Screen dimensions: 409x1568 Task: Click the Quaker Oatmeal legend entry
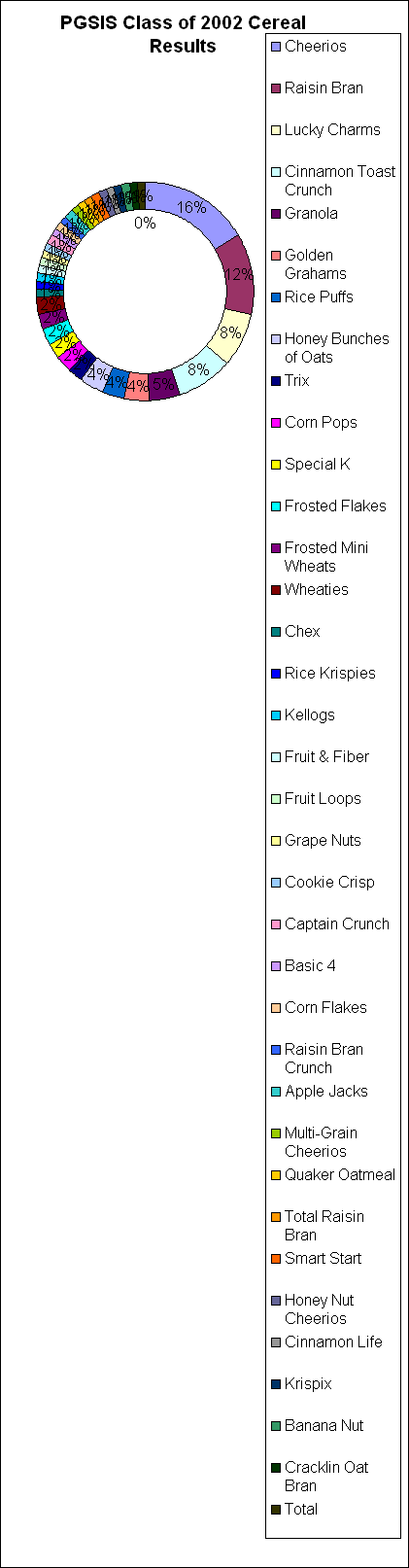(x=333, y=1175)
